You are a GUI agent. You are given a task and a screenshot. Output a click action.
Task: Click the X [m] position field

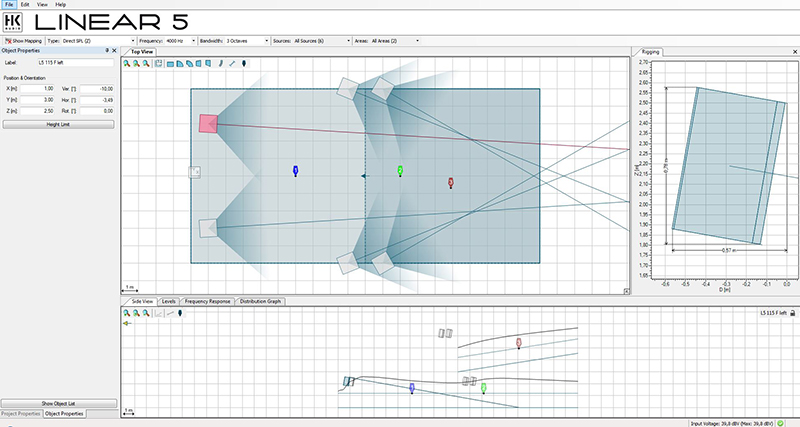[37, 89]
